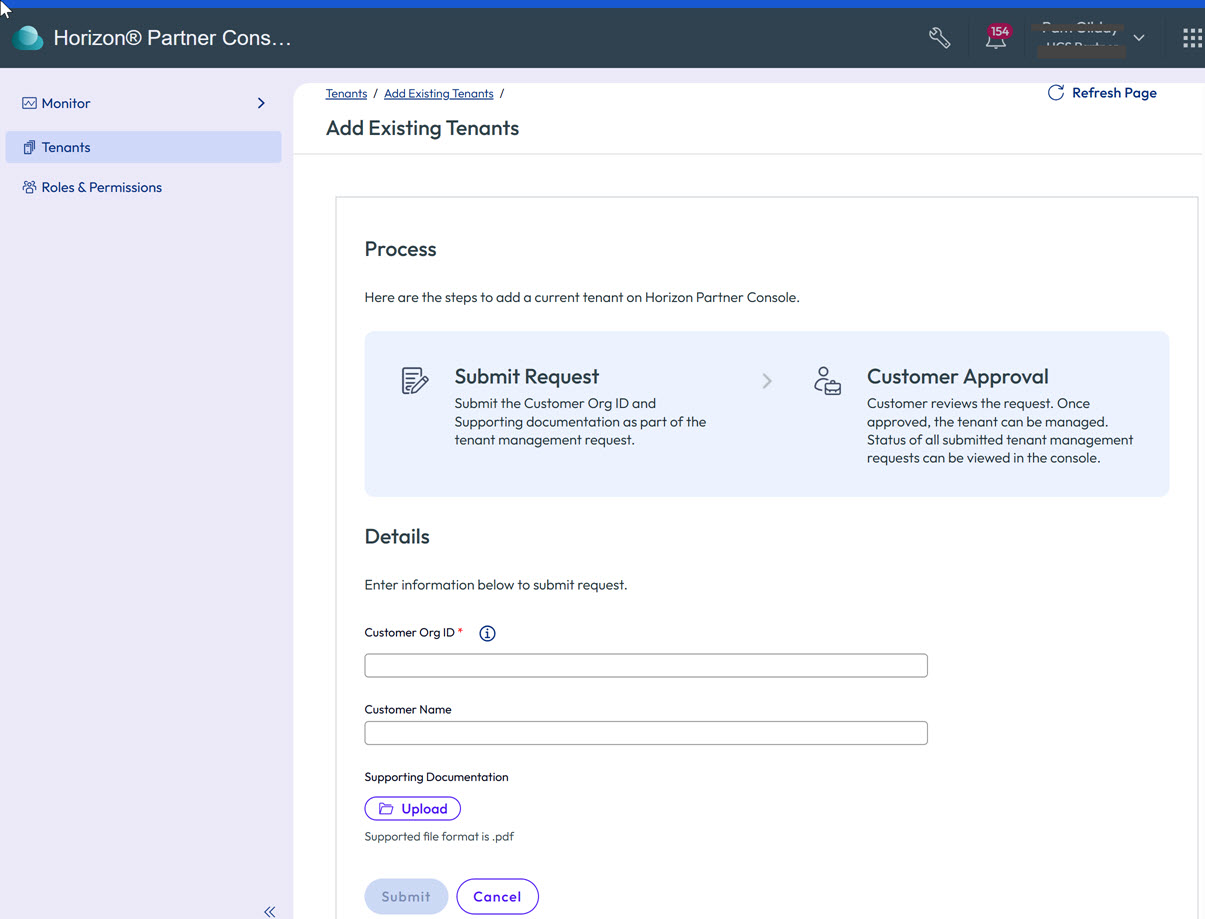
Task: Collapse the sidebar with double chevron
Action: click(x=269, y=911)
